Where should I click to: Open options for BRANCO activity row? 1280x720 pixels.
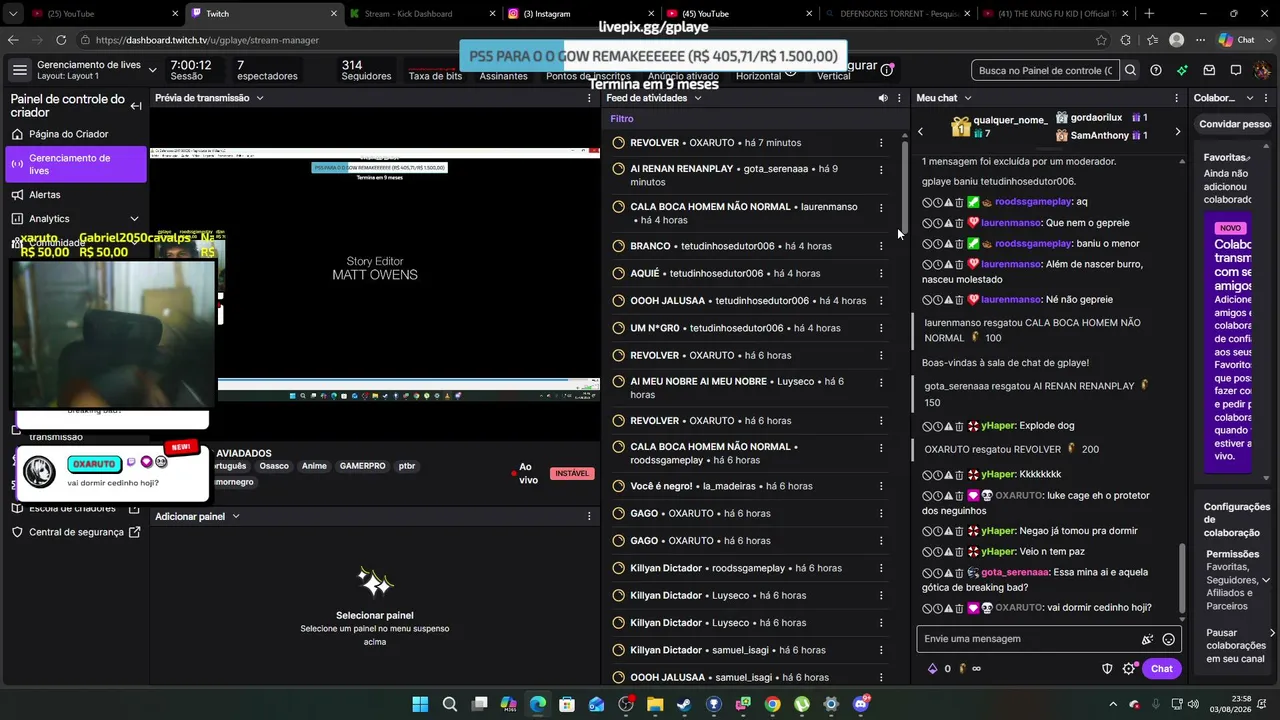coord(881,246)
